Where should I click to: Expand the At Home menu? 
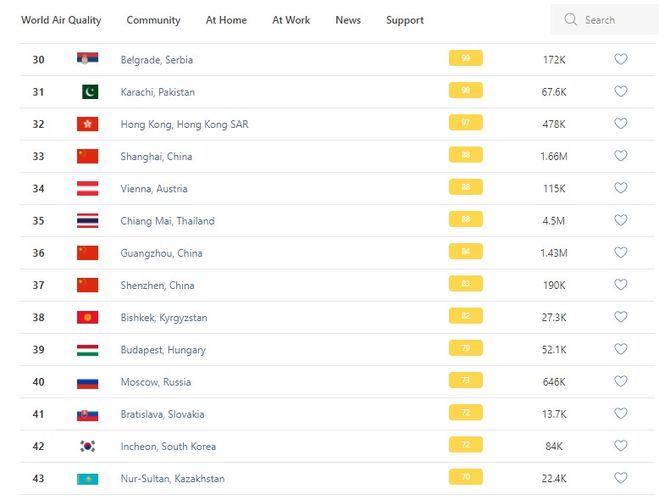coord(226,20)
